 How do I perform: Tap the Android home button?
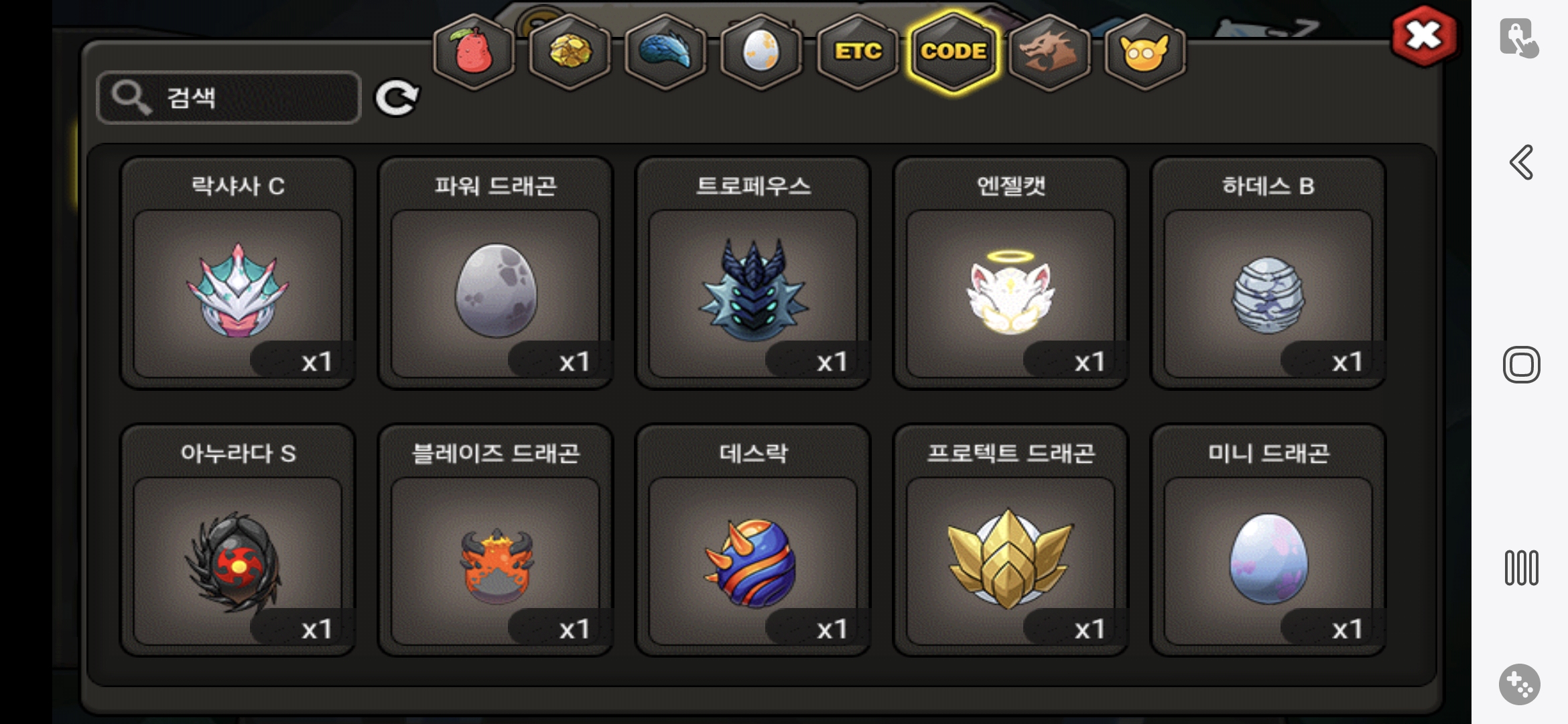pos(1521,365)
